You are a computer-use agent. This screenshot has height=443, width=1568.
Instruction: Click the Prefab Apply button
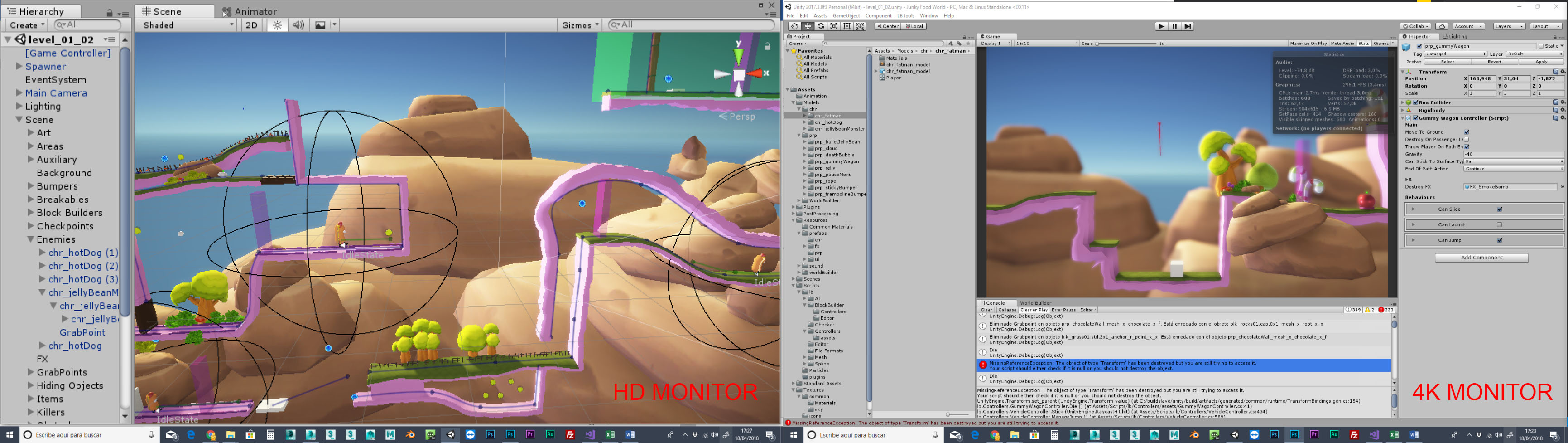point(1541,62)
